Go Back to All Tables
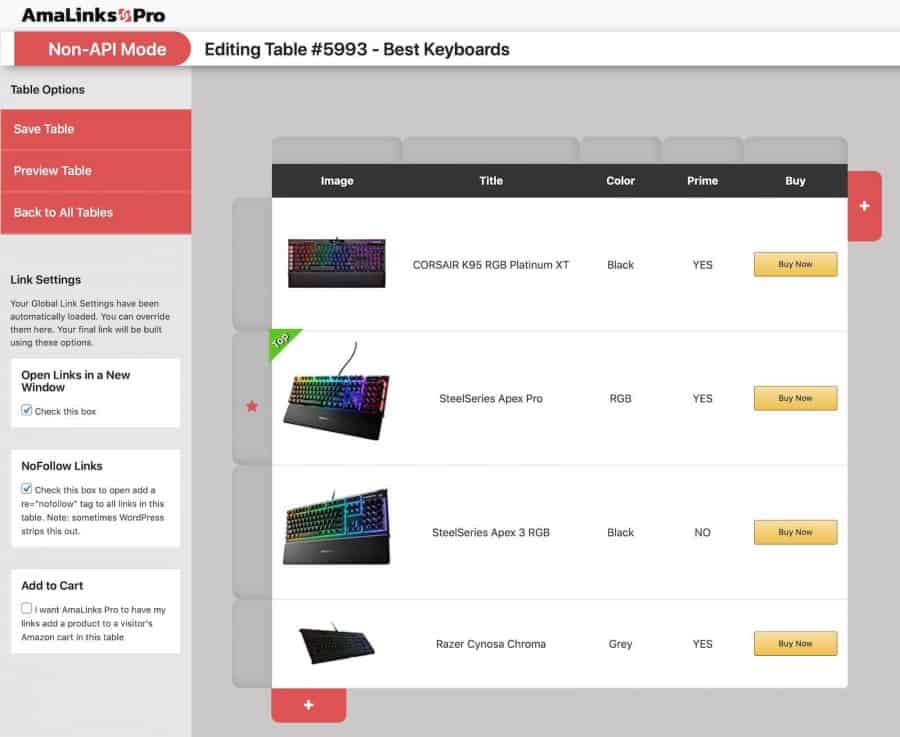 point(96,212)
